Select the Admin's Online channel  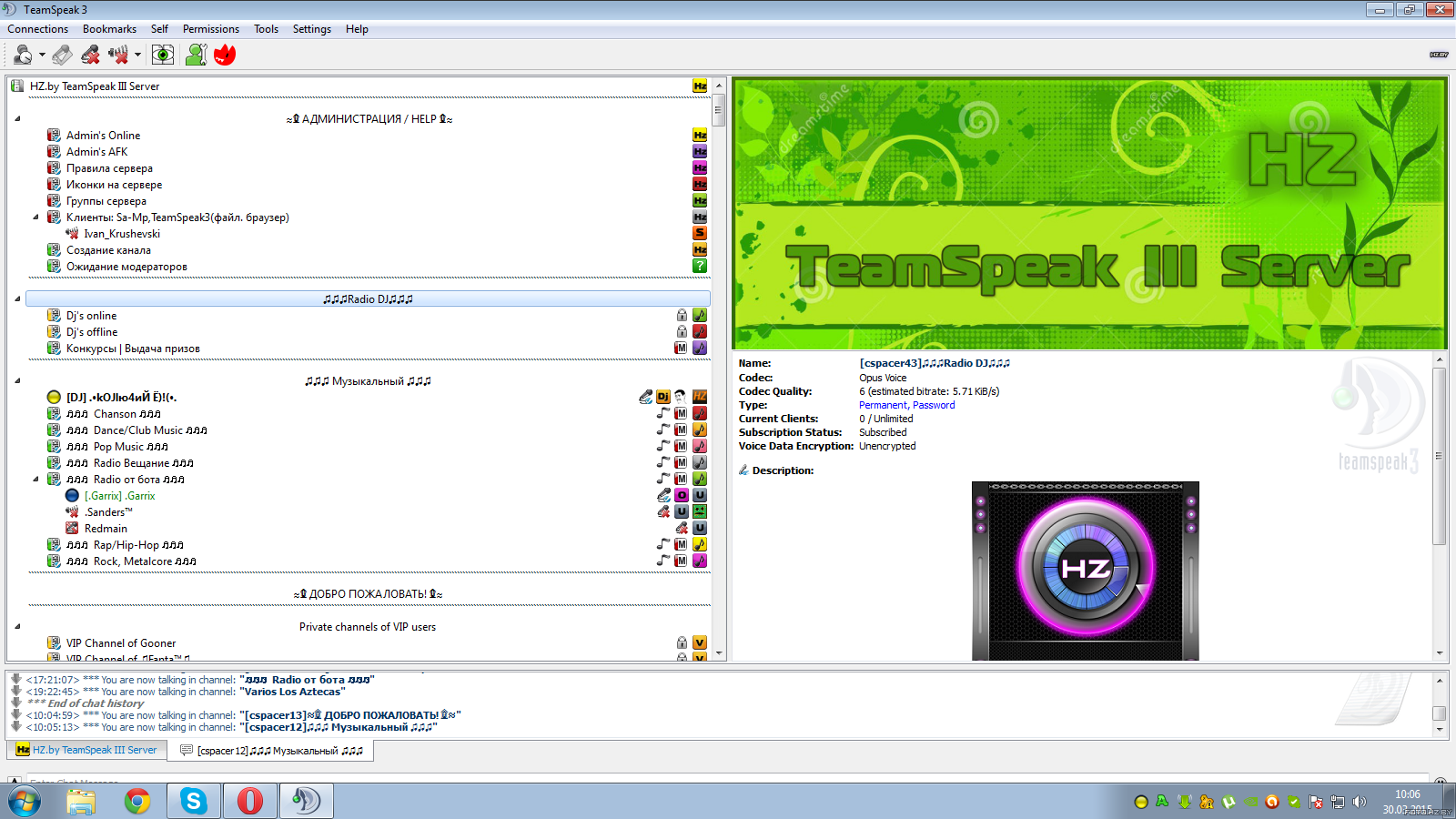tap(103, 136)
